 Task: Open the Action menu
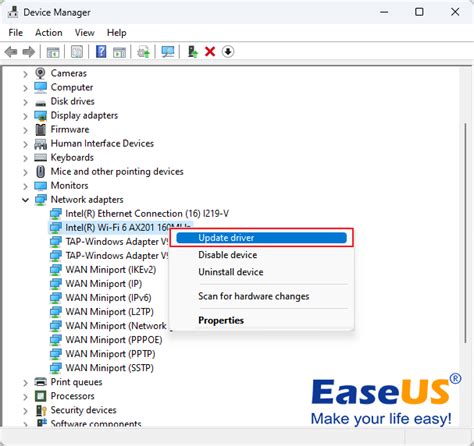click(x=49, y=33)
